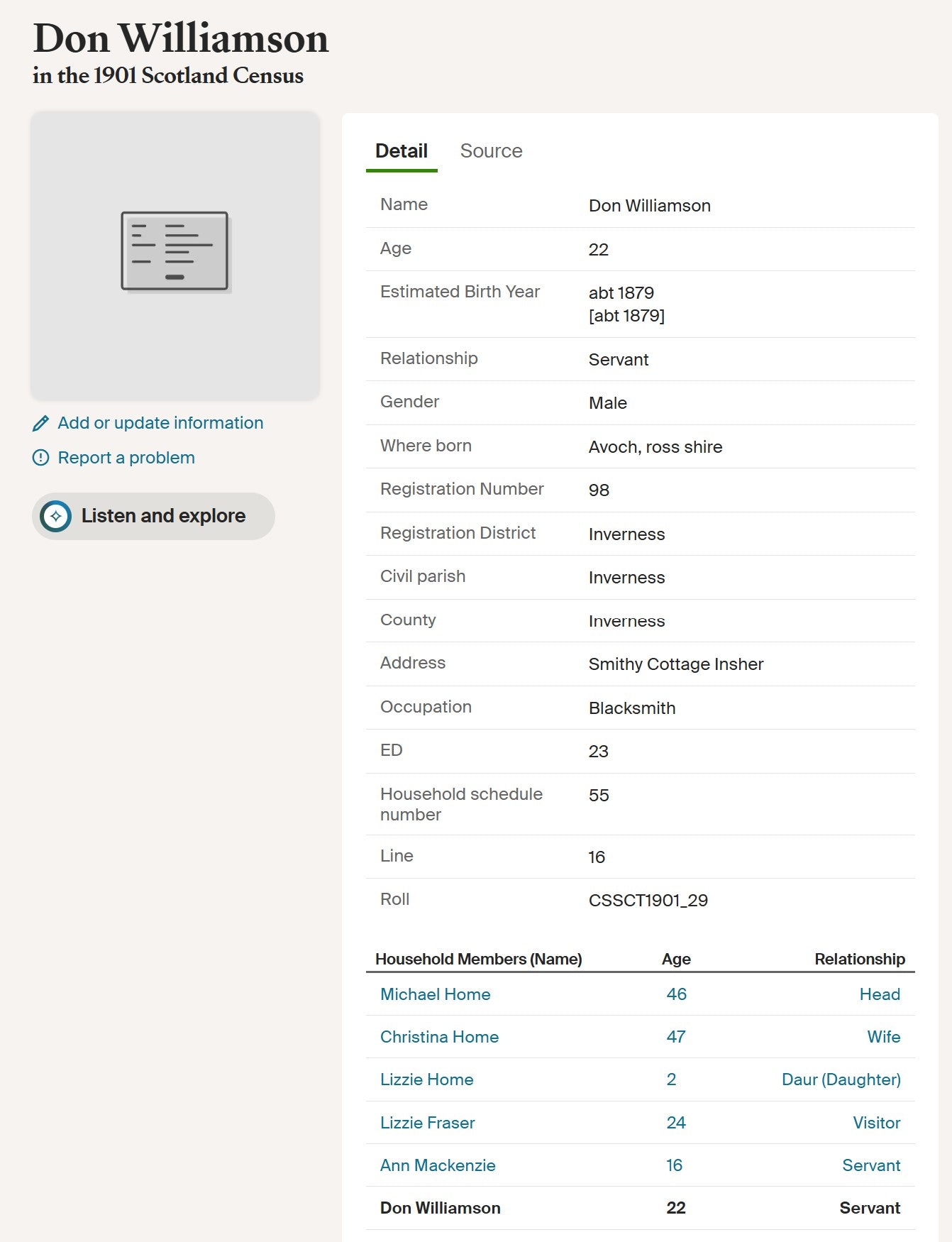
Task: Click Christina Home's Wife relationship link
Action: pyautogui.click(x=884, y=1037)
